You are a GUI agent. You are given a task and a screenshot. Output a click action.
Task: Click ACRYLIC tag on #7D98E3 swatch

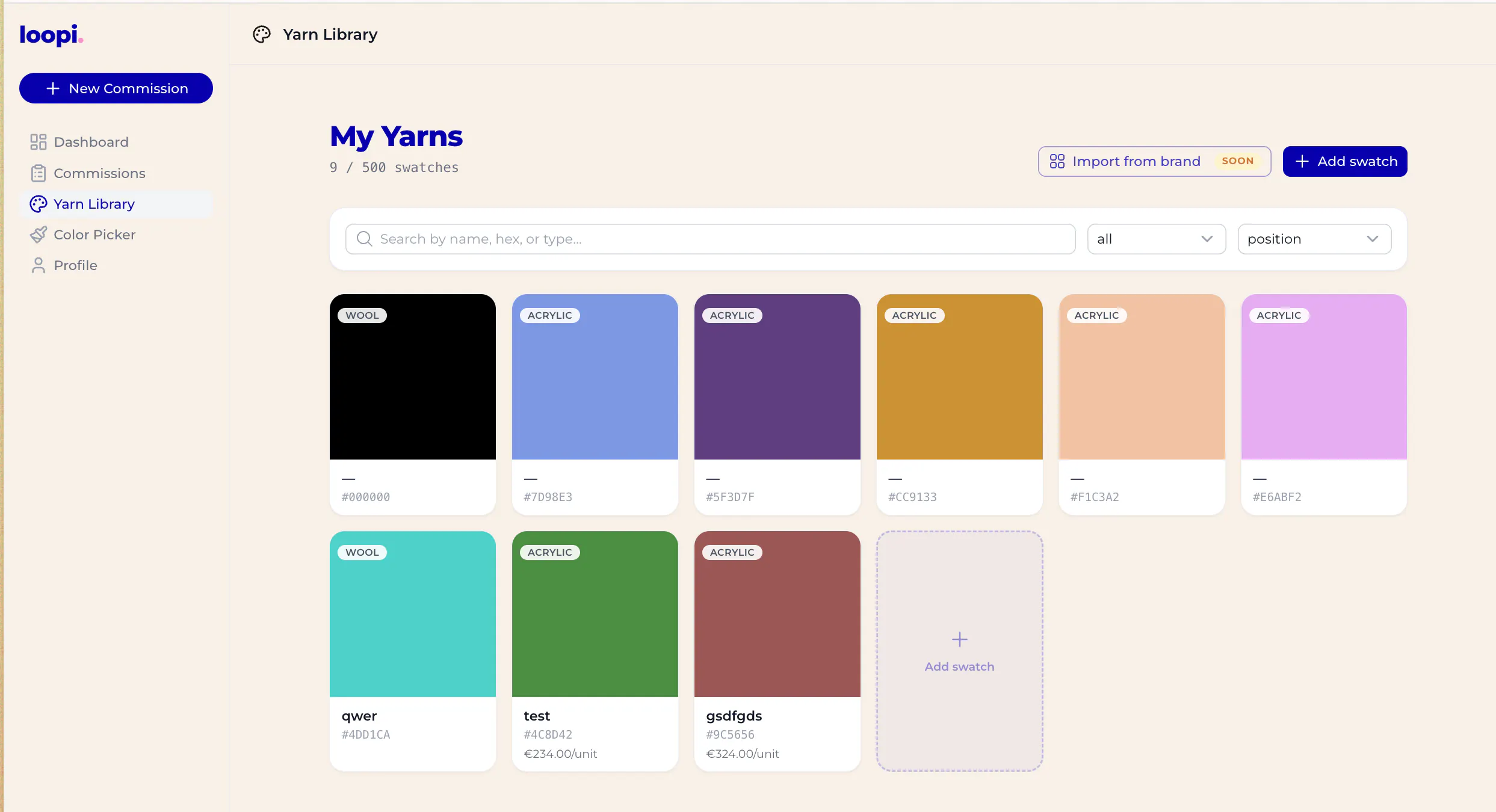550,315
